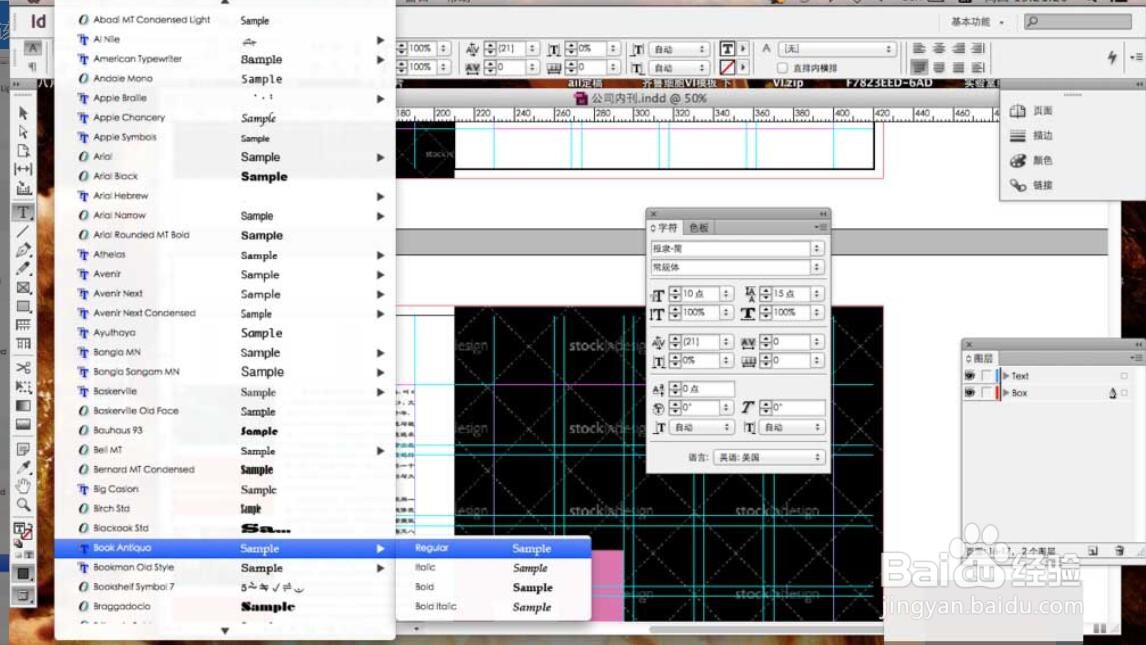1146x645 pixels.
Task: Select Arial Black font in list
Action: 225,176
